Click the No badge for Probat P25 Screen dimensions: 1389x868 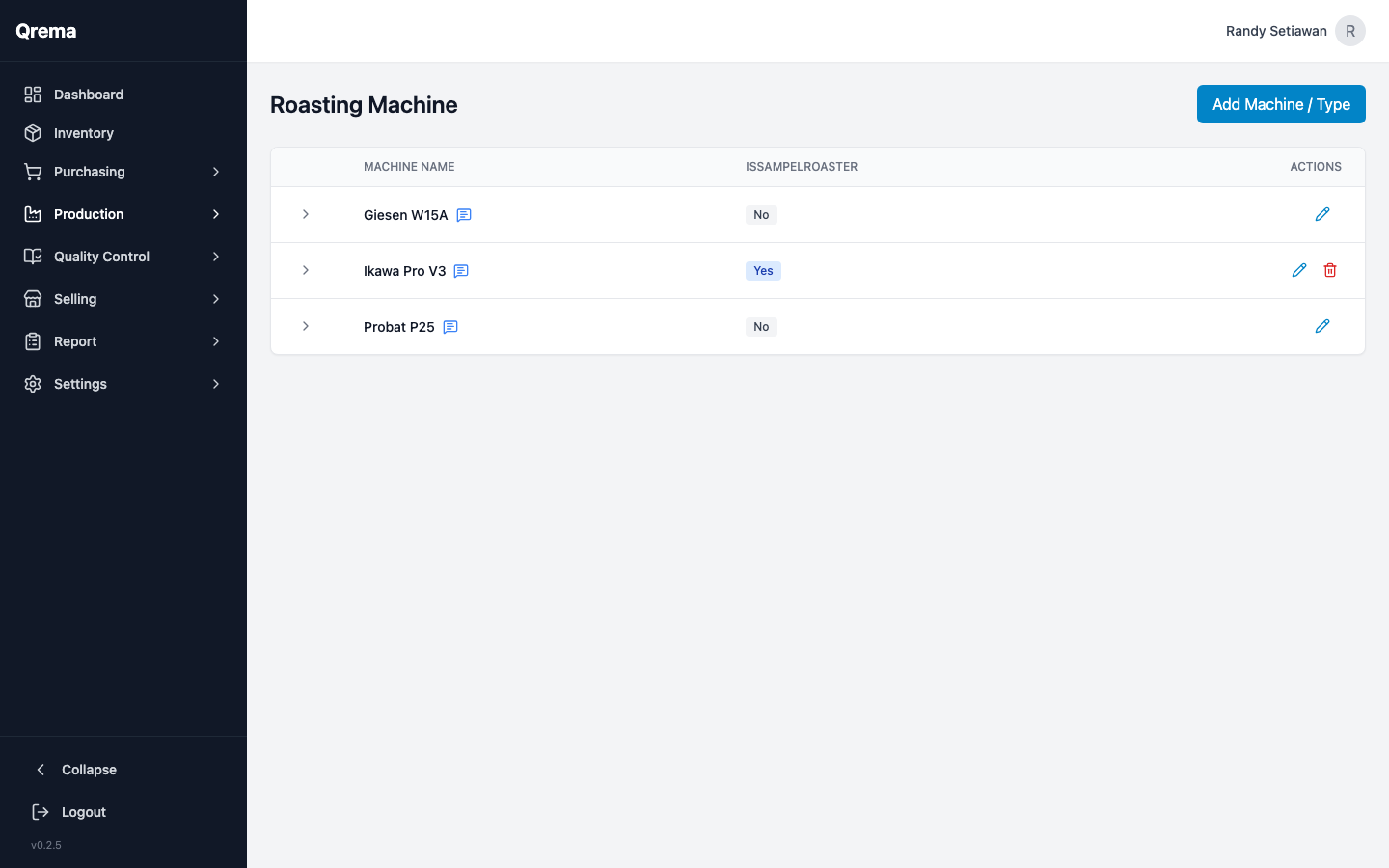click(x=761, y=326)
